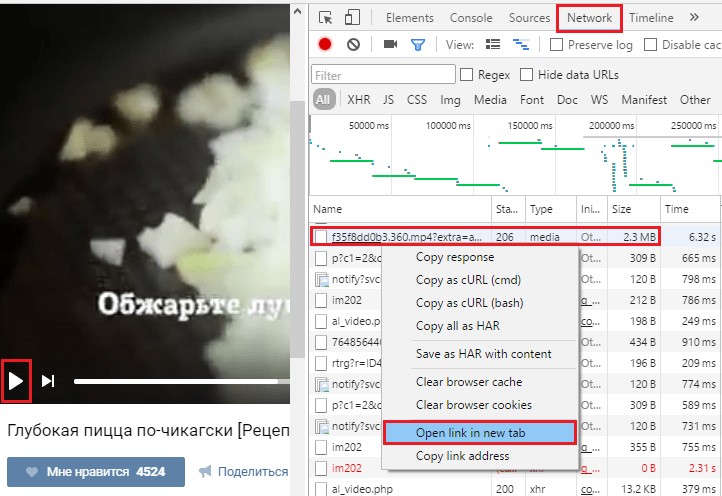Tick the Disable cache checkbox

[x=650, y=45]
